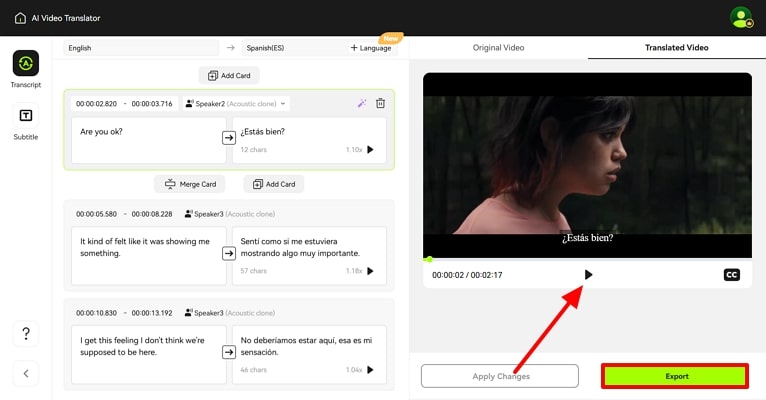
Task: Export the translated video
Action: 675,376
